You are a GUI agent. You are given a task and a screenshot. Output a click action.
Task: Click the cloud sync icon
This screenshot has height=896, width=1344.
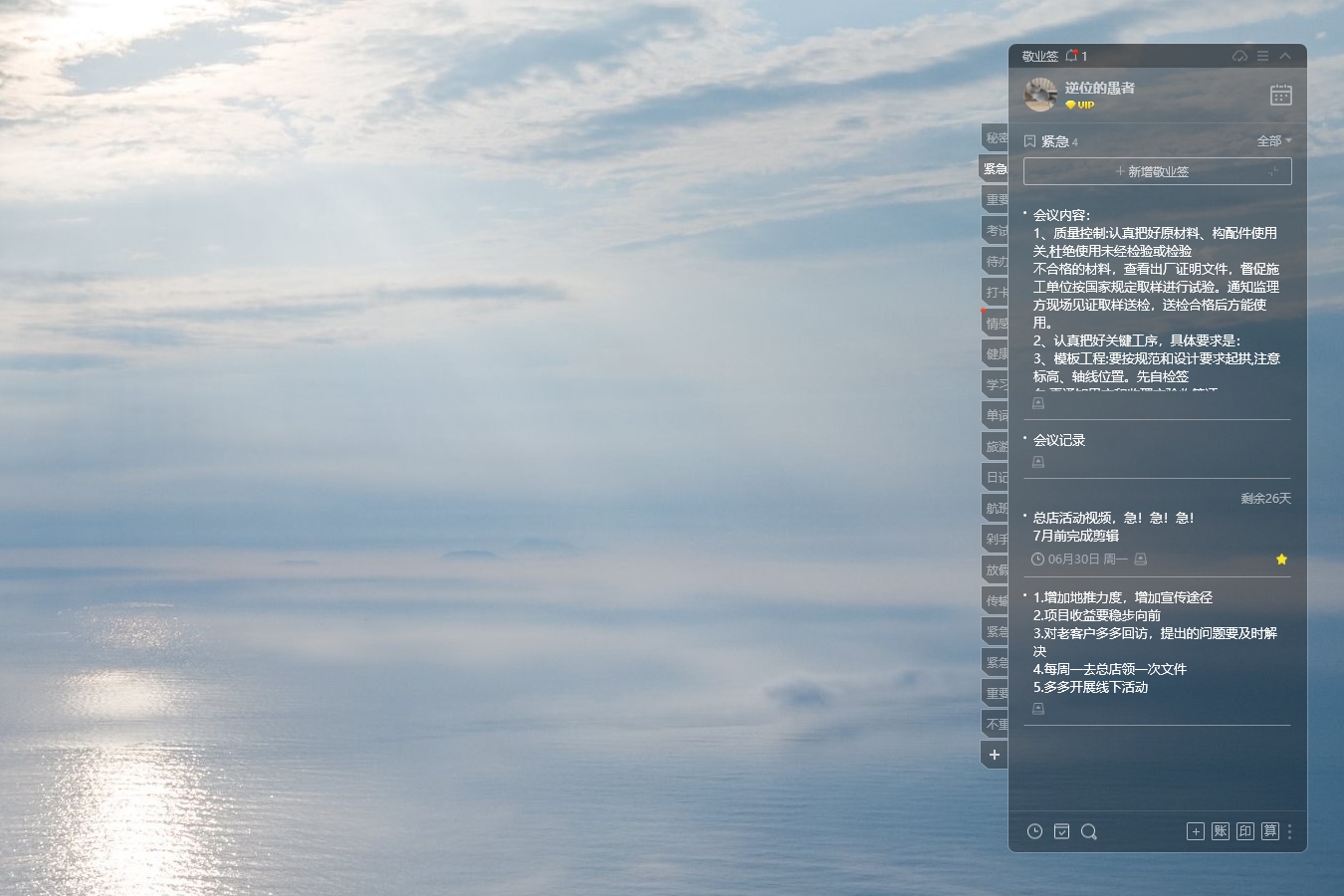(1239, 56)
